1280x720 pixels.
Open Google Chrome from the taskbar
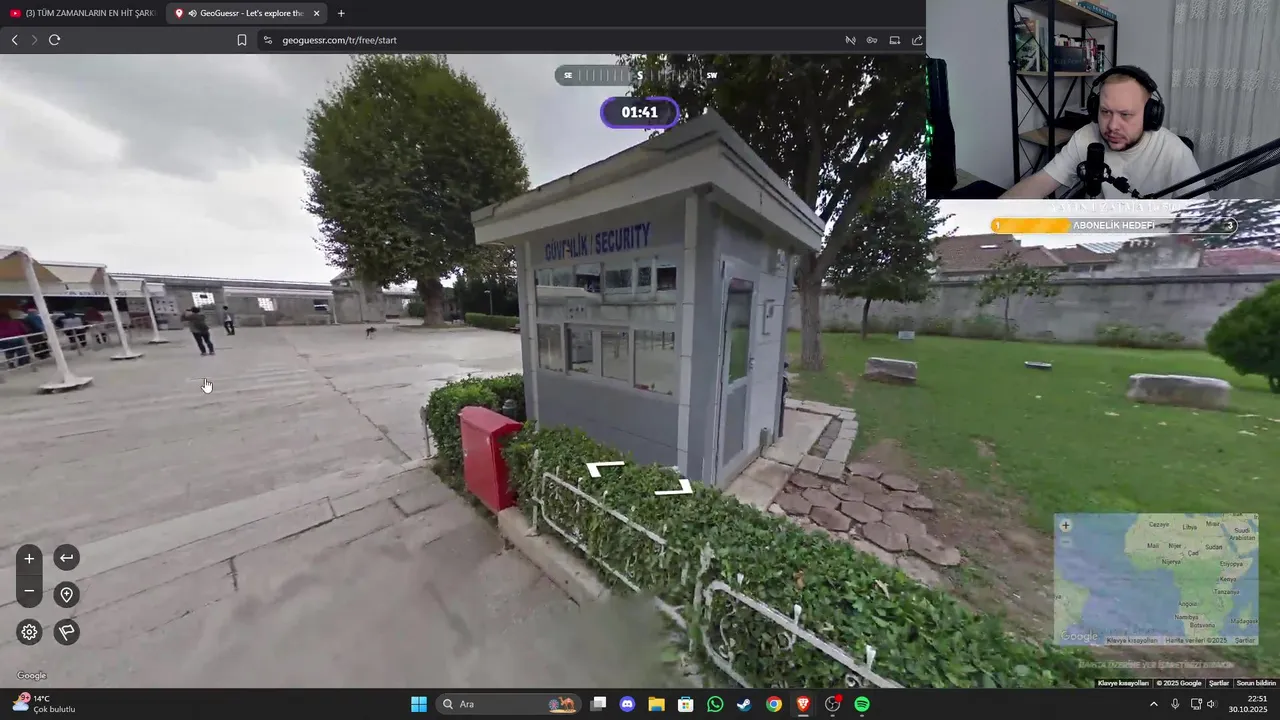click(774, 704)
